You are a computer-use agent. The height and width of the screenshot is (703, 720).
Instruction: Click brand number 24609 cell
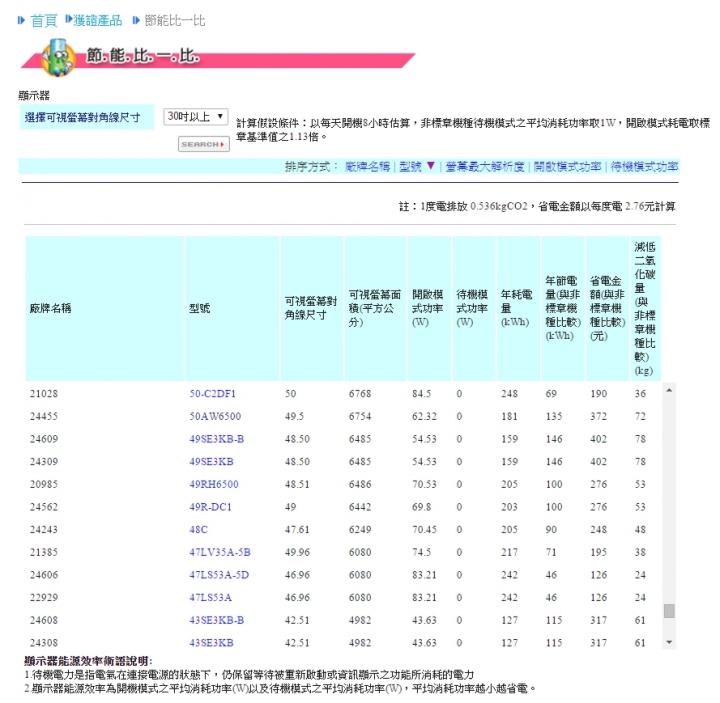tap(44, 439)
